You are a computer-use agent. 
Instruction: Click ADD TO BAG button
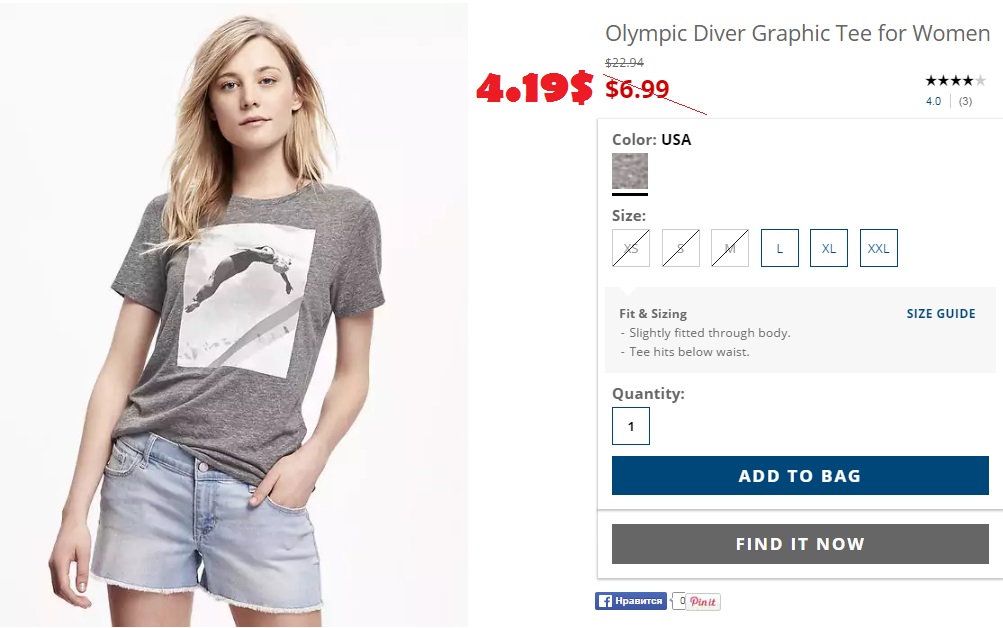click(800, 475)
